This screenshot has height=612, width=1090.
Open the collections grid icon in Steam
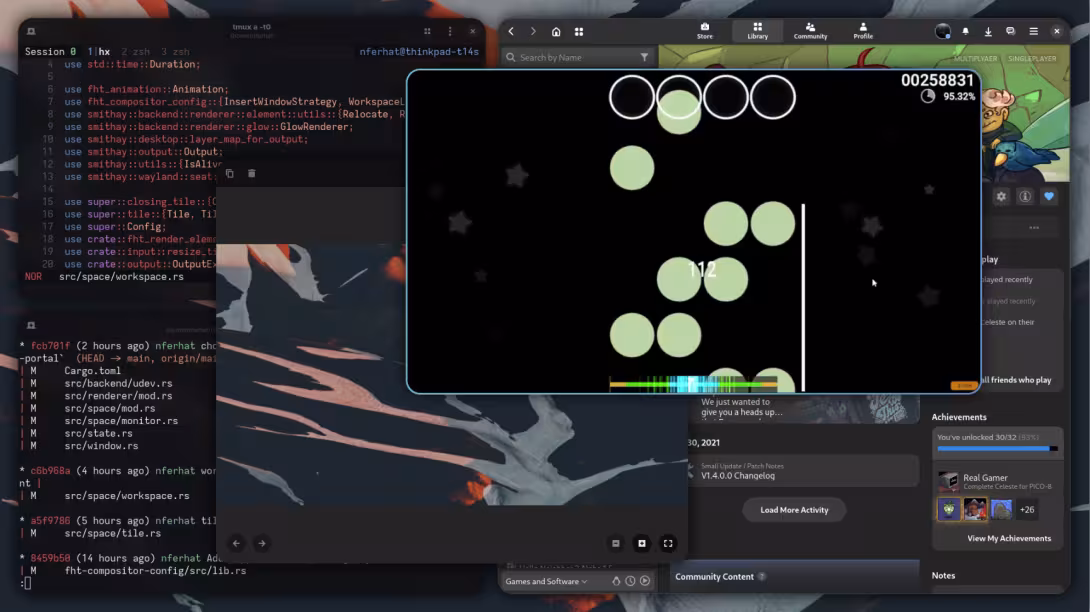pos(578,31)
